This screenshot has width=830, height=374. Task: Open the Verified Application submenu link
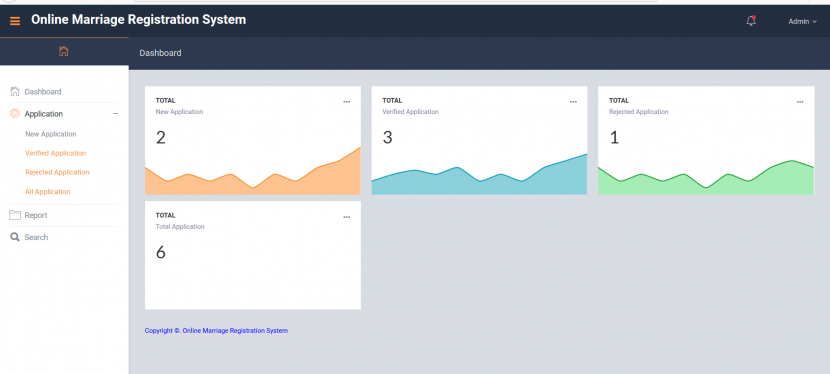click(56, 153)
